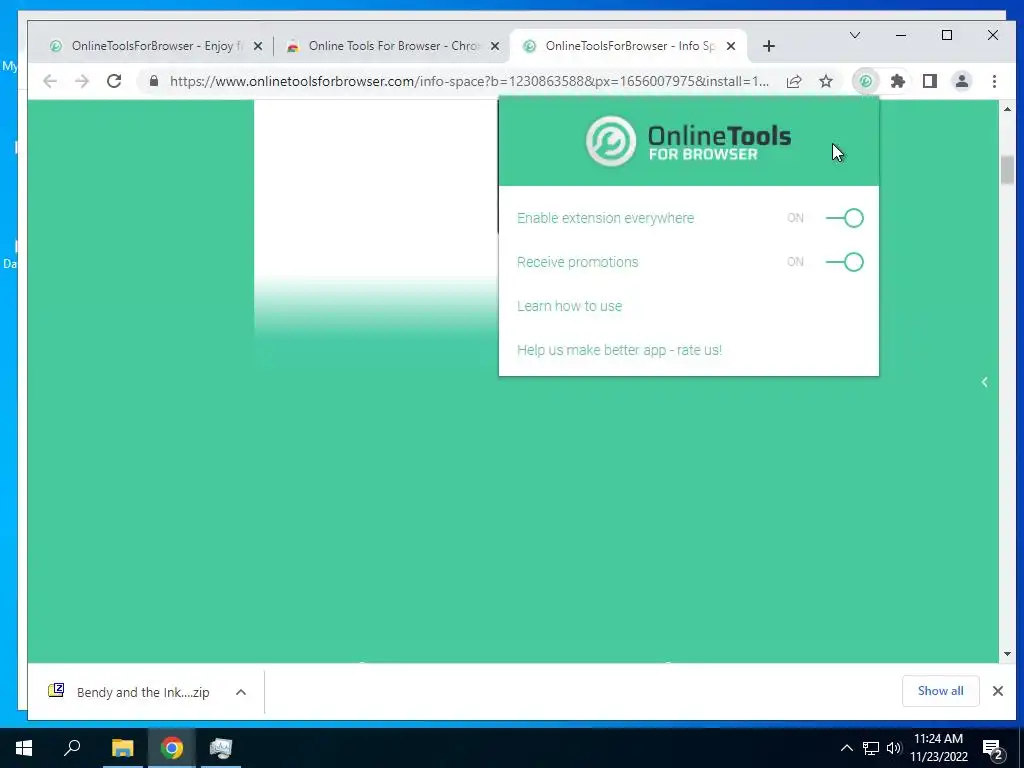Screen dimensions: 1024x768
Task: Expand the tab search dropdown chevron
Action: [x=855, y=35]
